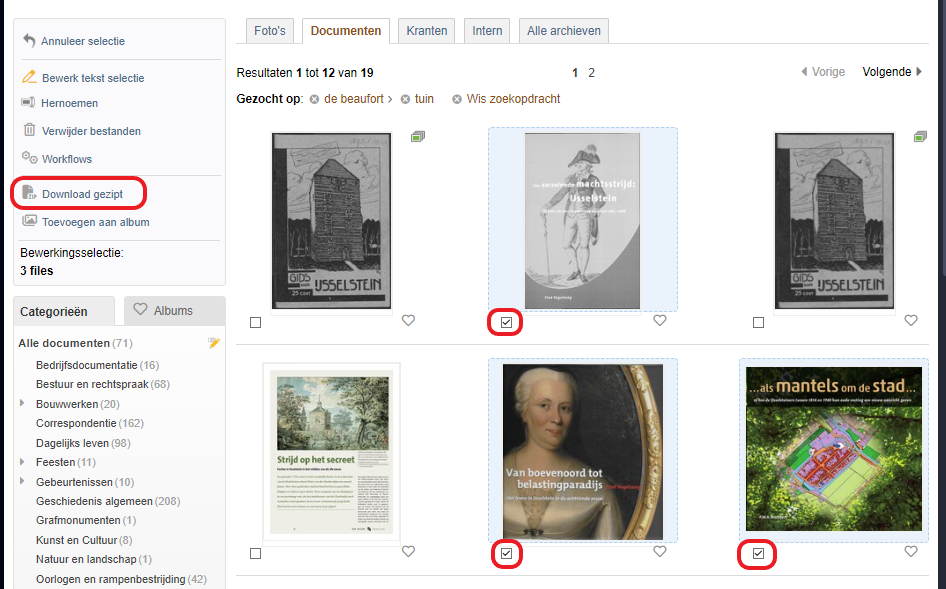The height and width of the screenshot is (589, 946).
Task: Click the Vorige pagination link
Action: [x=823, y=72]
